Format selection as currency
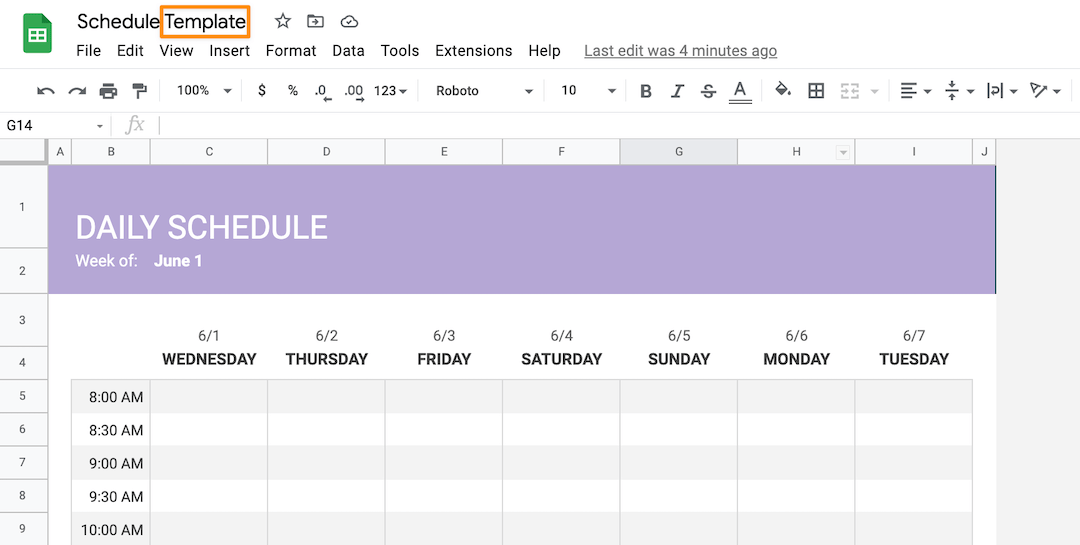Viewport: 1080px width, 545px height. coord(262,91)
